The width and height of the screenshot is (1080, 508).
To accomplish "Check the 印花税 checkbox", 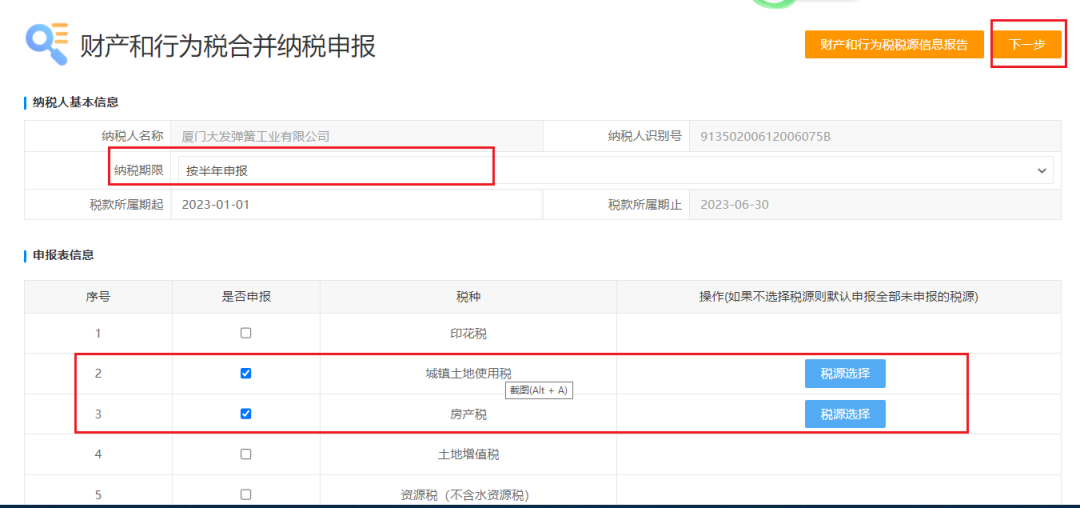I will tap(246, 333).
